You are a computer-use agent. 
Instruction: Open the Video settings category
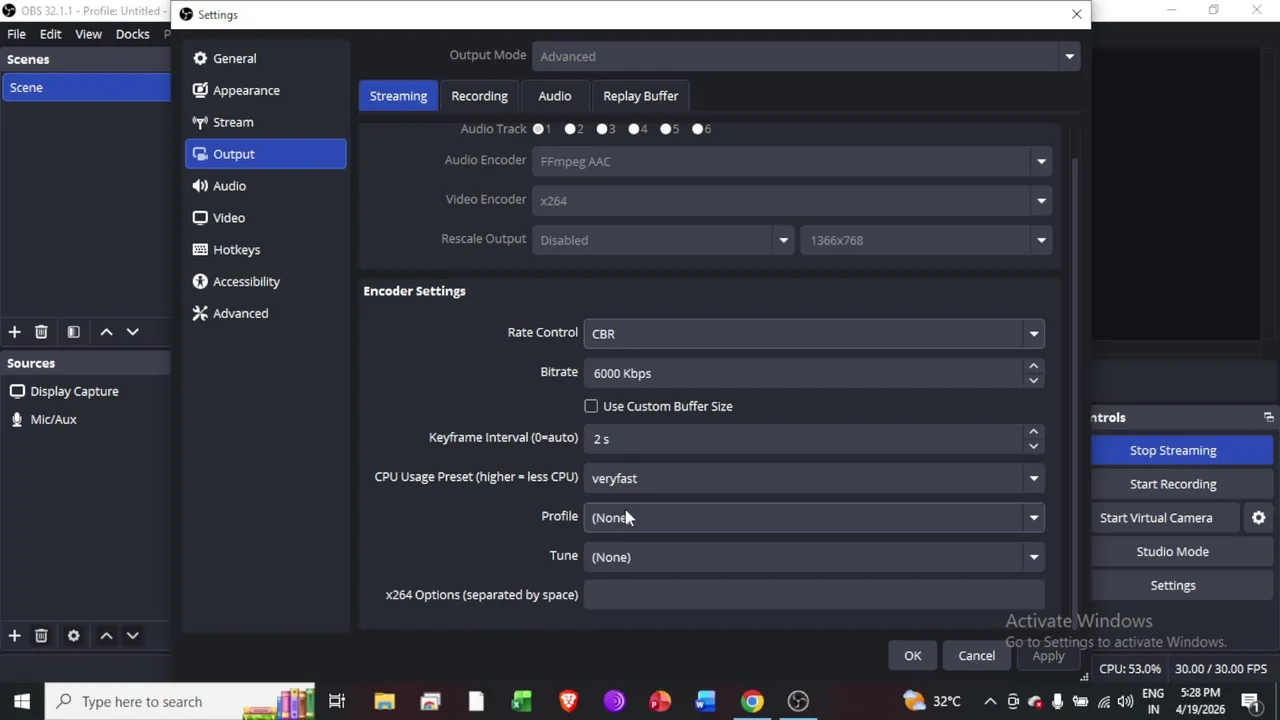(265, 218)
